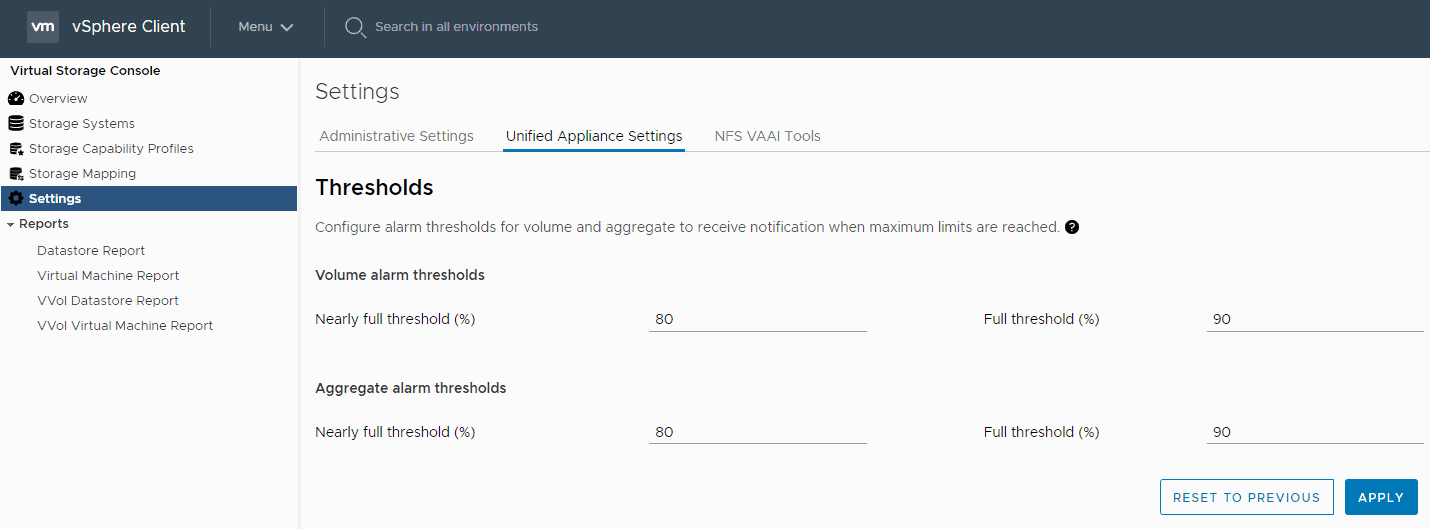Screen dimensions: 1430x529
Task: Click the Settings gear icon
Action: coord(16,199)
